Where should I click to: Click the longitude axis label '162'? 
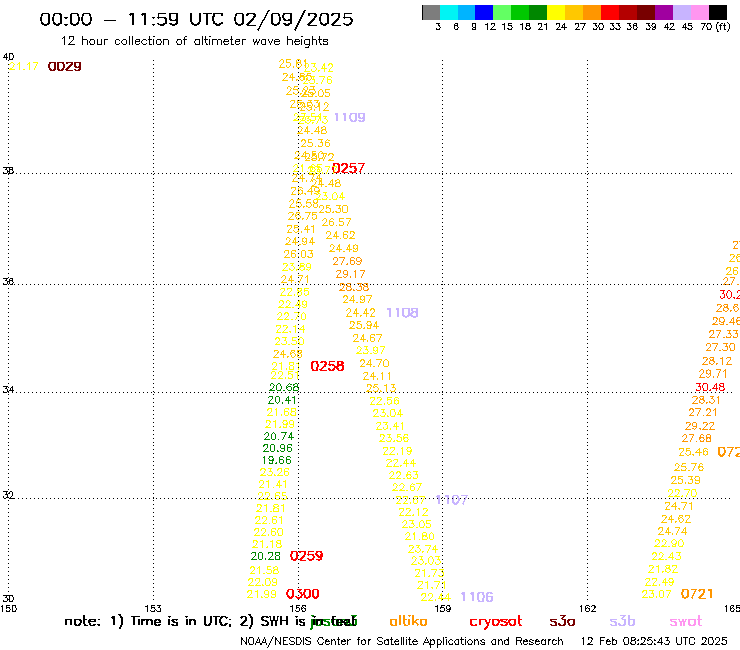coord(588,608)
